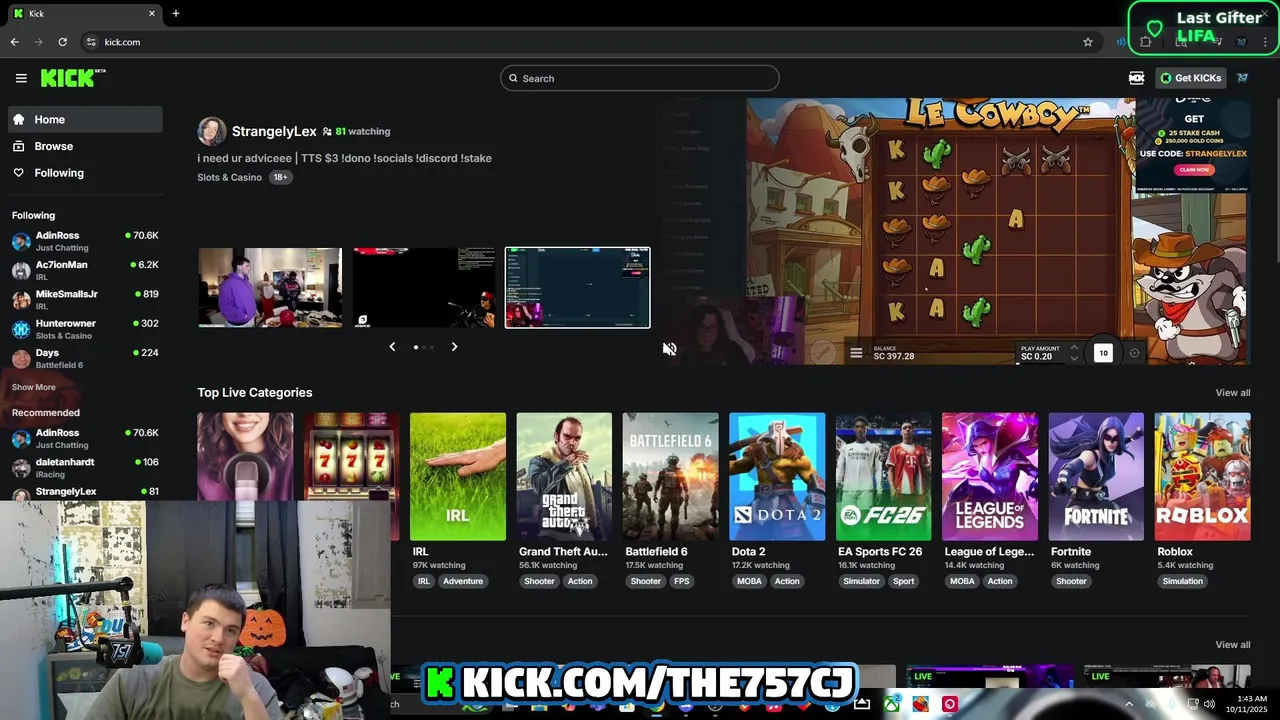Click the Simulator tag under EA Sports FC 26
Screen dimensions: 1280x720
(861, 581)
